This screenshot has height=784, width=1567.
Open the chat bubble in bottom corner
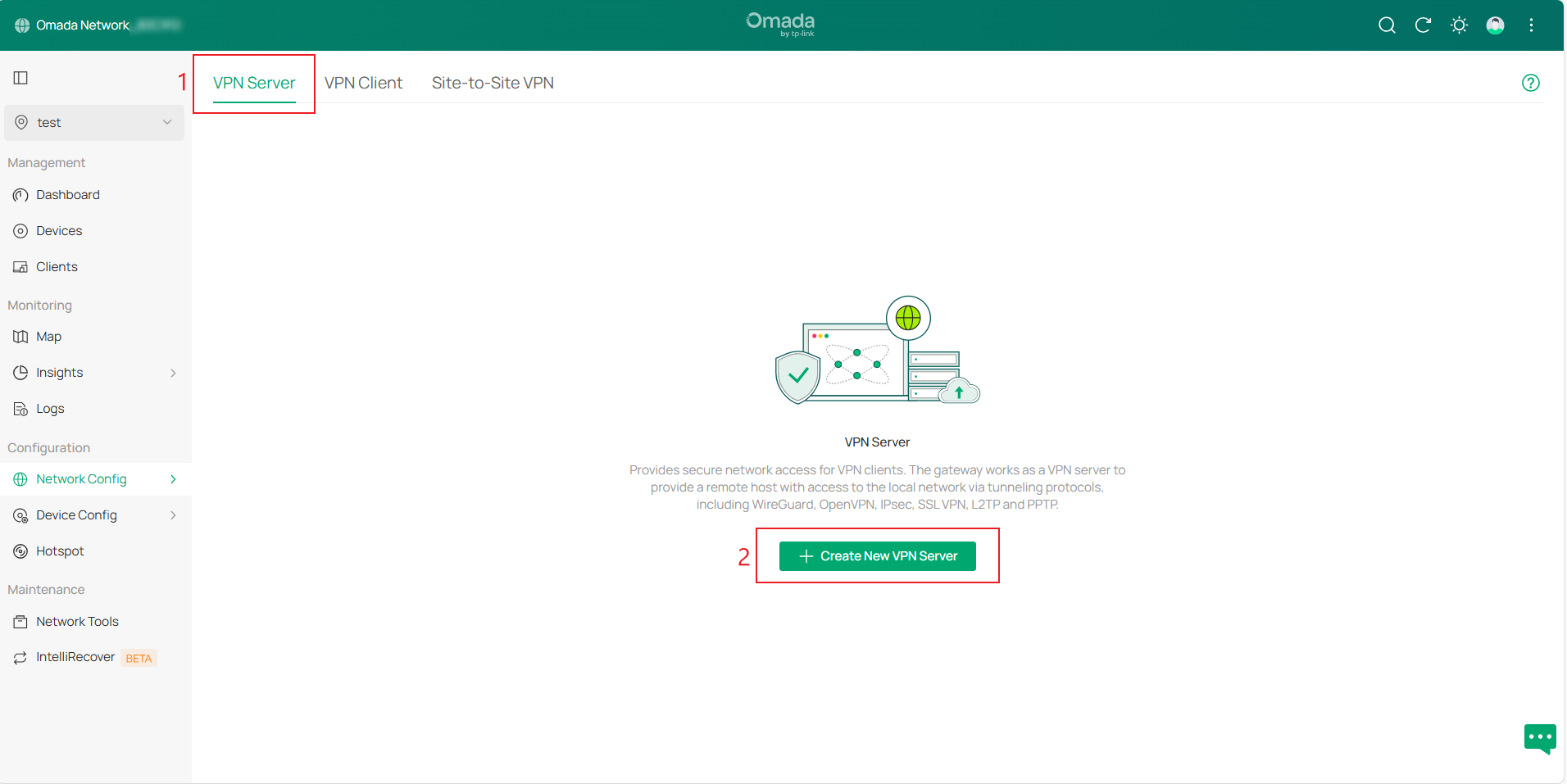(x=1539, y=738)
